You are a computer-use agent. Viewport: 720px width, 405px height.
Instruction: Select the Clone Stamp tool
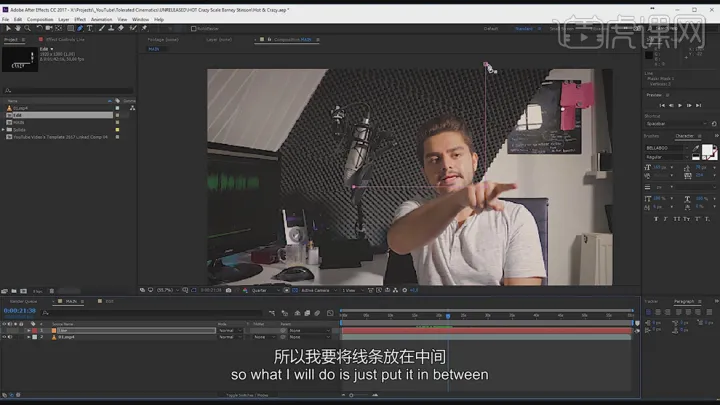[111, 28]
